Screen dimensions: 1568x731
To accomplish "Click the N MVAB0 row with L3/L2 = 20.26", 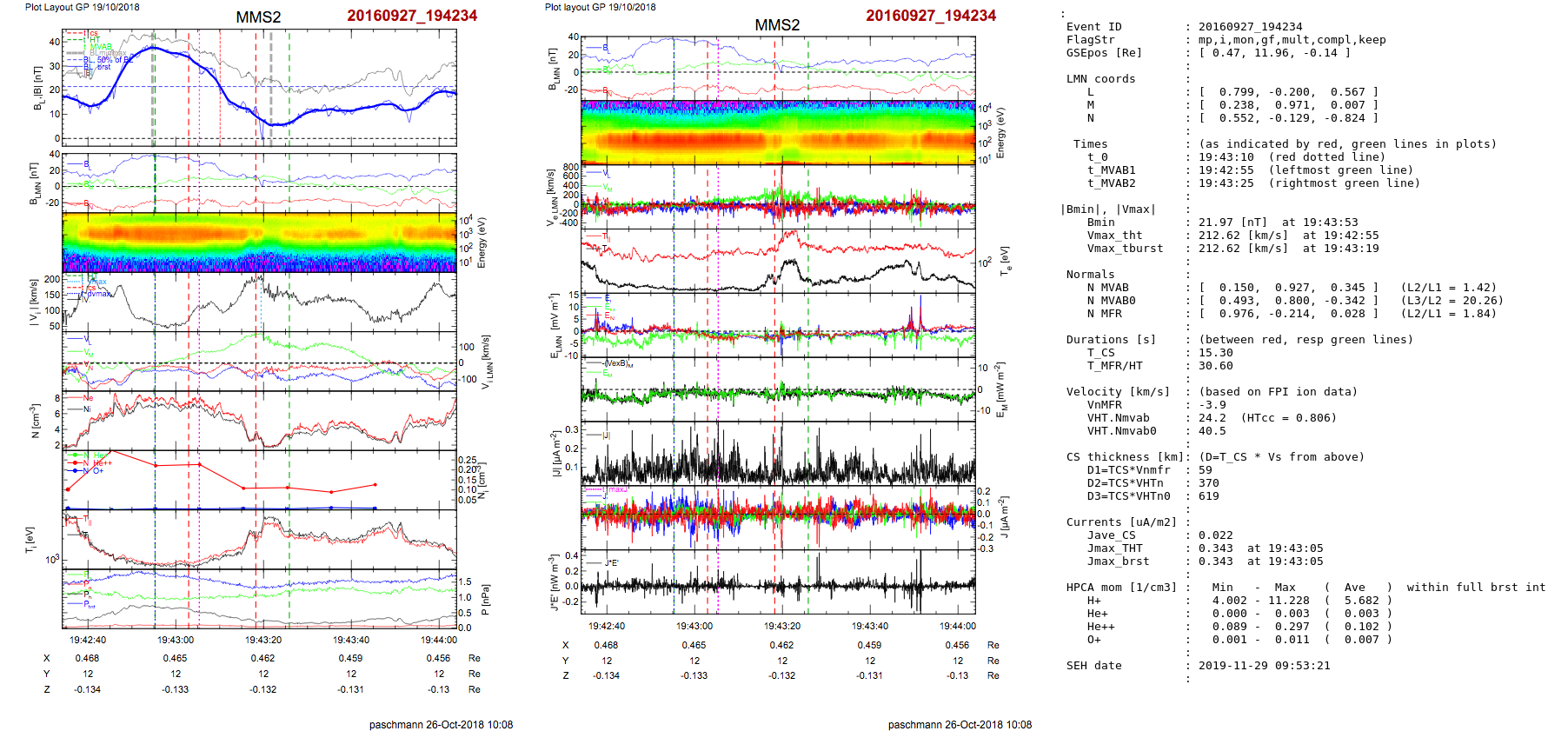I will (x=1295, y=301).
